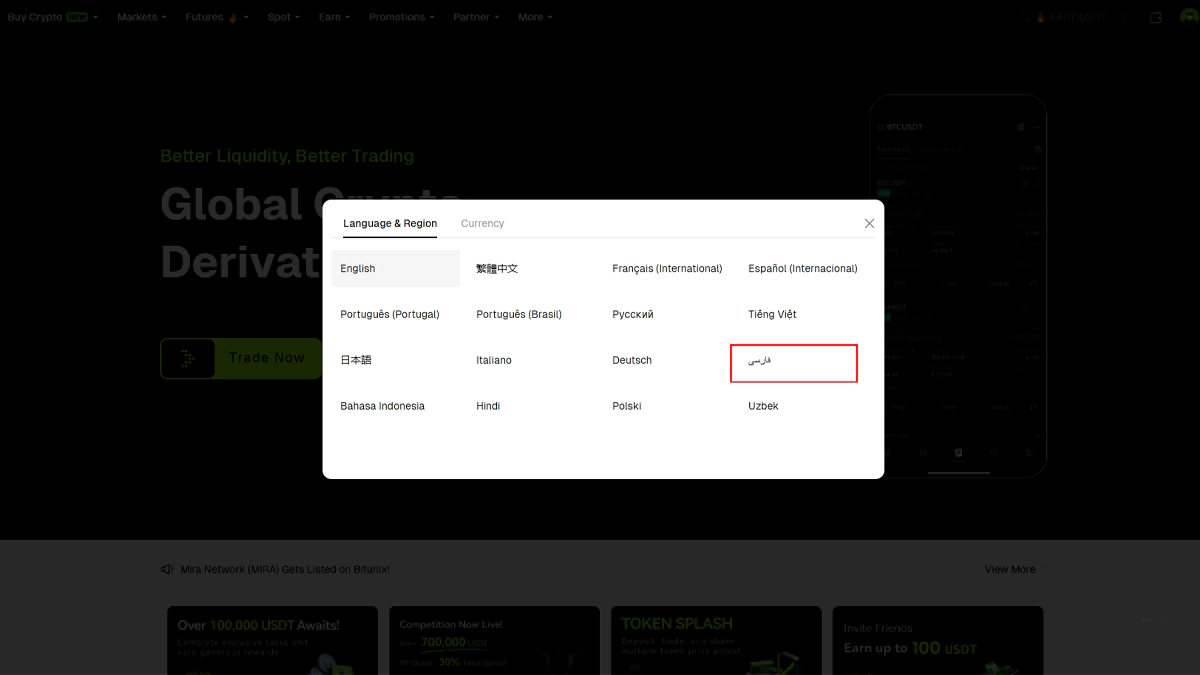The image size is (1200, 675).
Task: Close the Language & Region dialog
Action: [x=869, y=224]
